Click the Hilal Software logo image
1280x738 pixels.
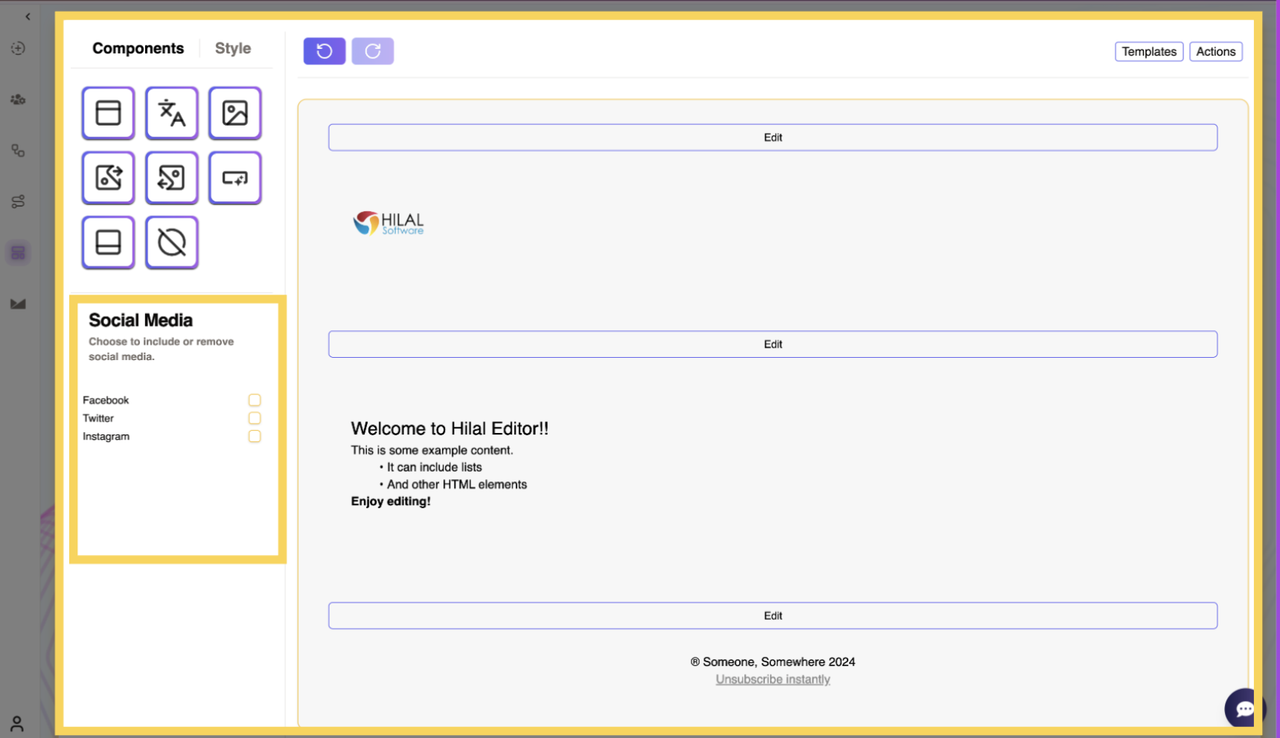click(388, 223)
